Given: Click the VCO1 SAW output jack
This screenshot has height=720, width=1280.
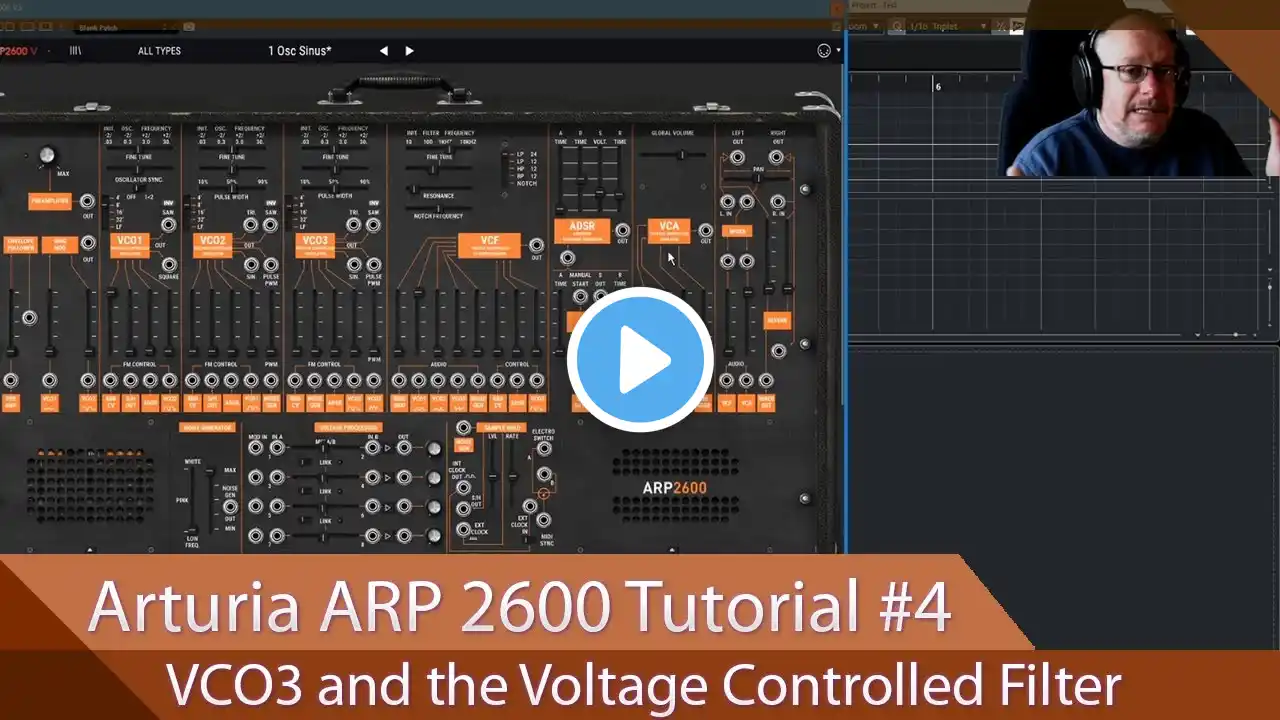Looking at the screenshot, I should coord(169,226).
